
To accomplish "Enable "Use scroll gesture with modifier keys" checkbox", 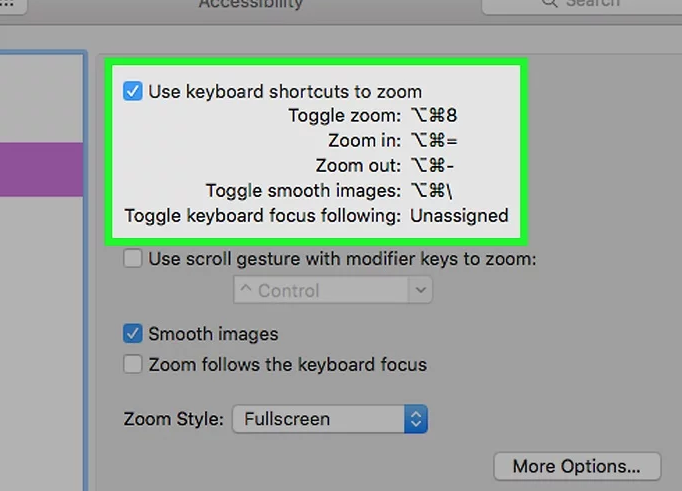I will tap(133, 260).
